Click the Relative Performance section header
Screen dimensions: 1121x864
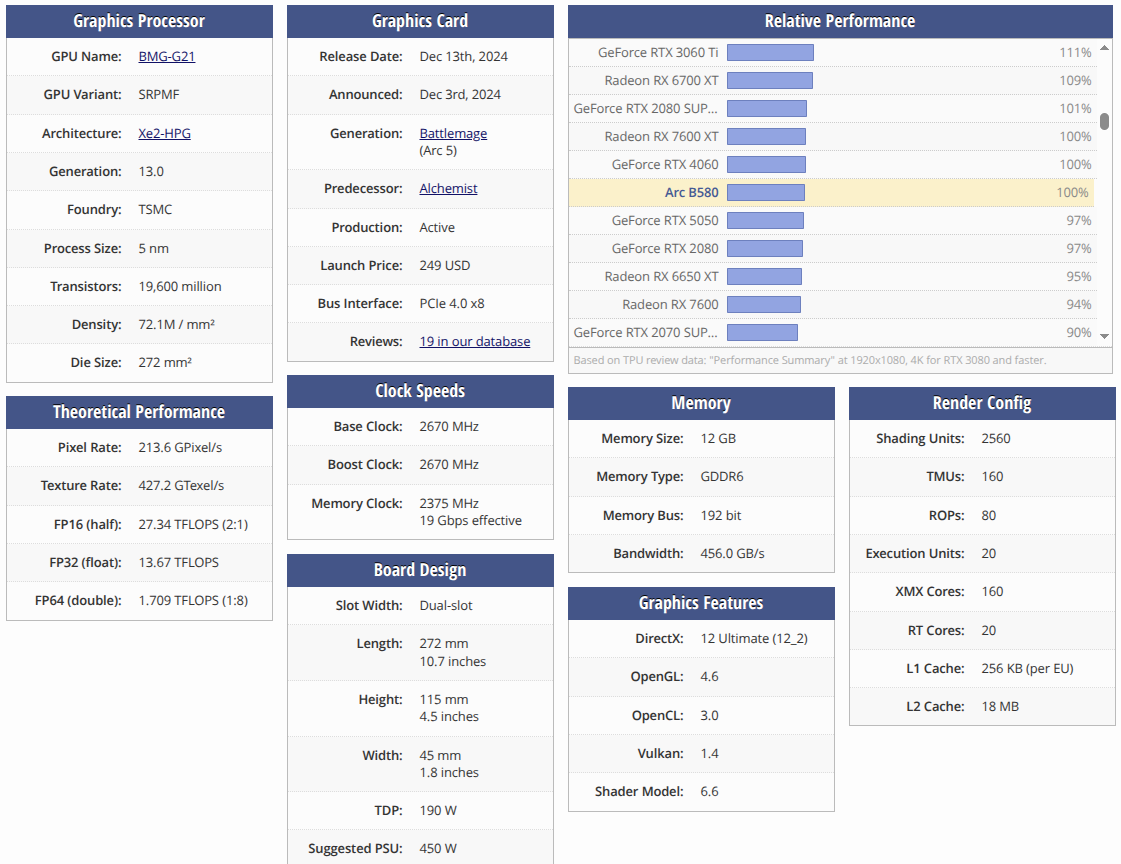point(840,21)
